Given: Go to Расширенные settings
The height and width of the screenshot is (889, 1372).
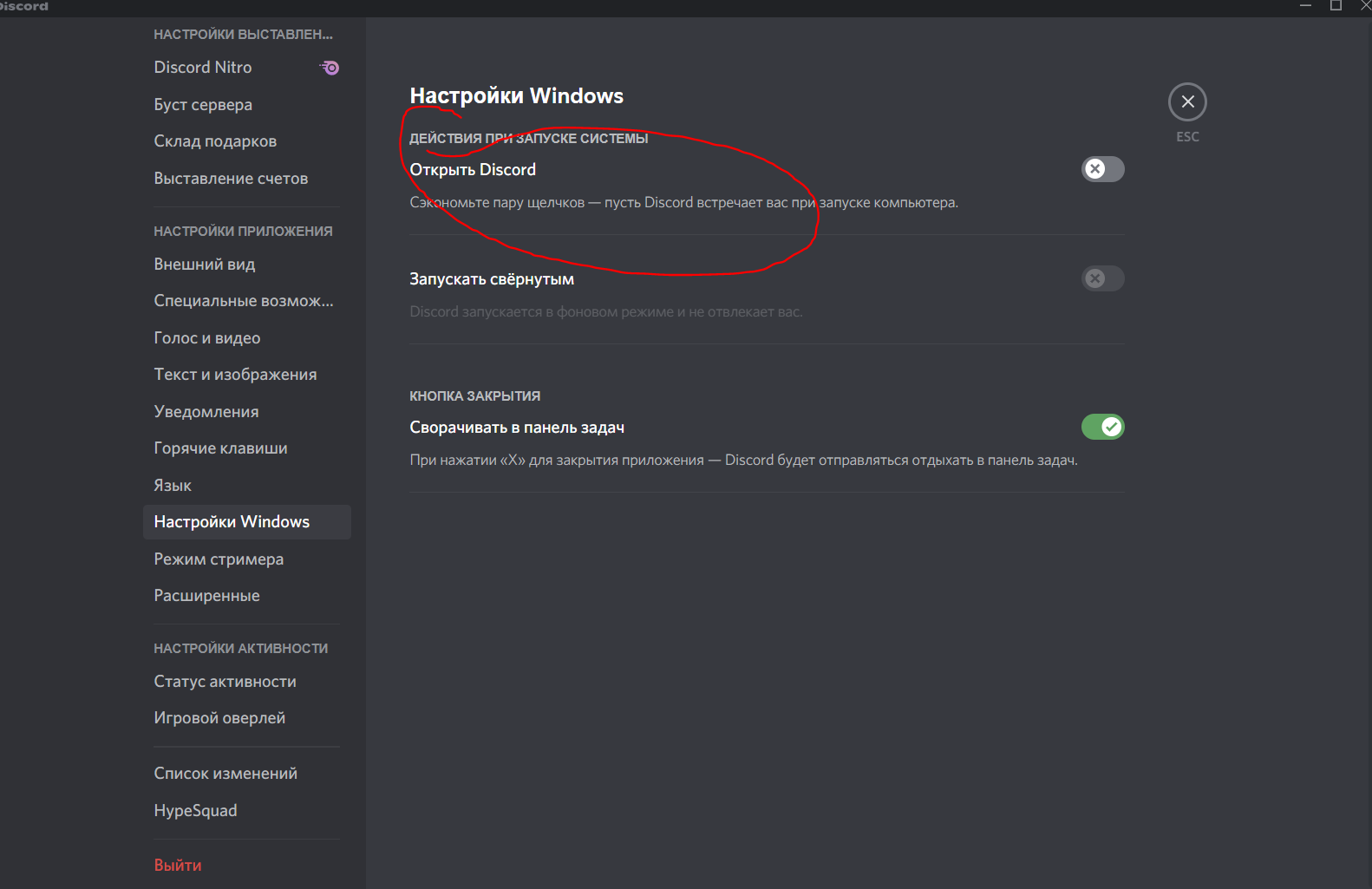Looking at the screenshot, I should click(247, 596).
